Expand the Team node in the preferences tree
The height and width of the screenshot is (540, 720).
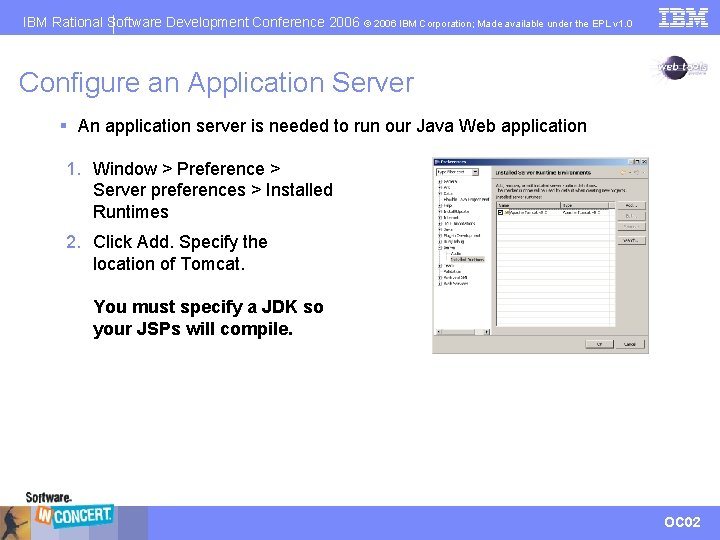(x=440, y=265)
